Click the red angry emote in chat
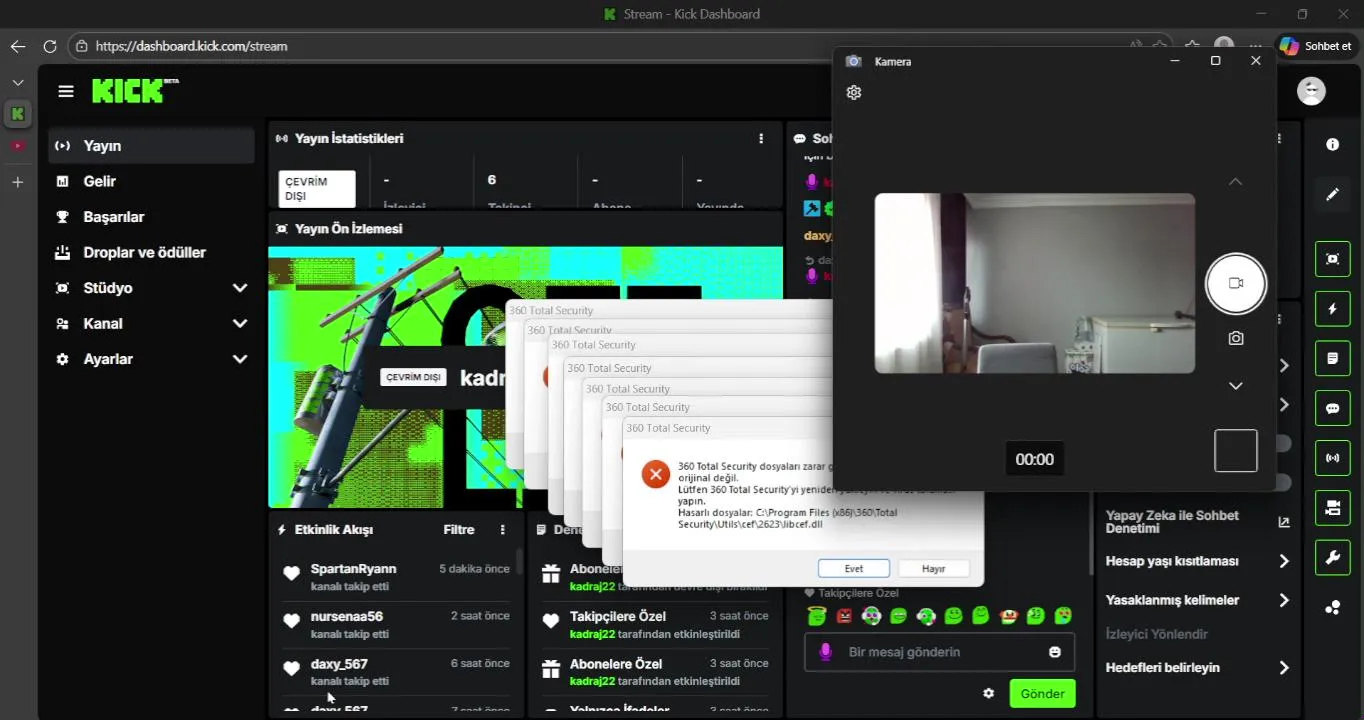The height and width of the screenshot is (720, 1364). 844,616
